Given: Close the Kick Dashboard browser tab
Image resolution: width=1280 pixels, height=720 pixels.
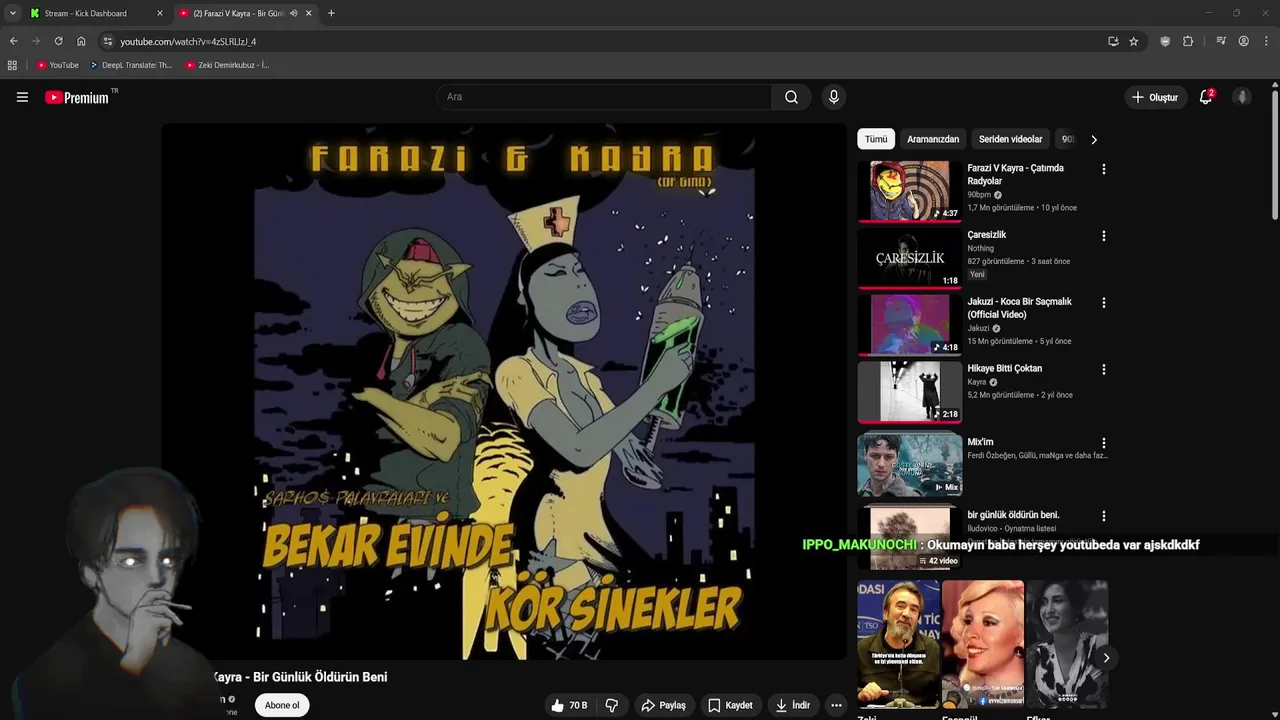Looking at the screenshot, I should [x=159, y=13].
